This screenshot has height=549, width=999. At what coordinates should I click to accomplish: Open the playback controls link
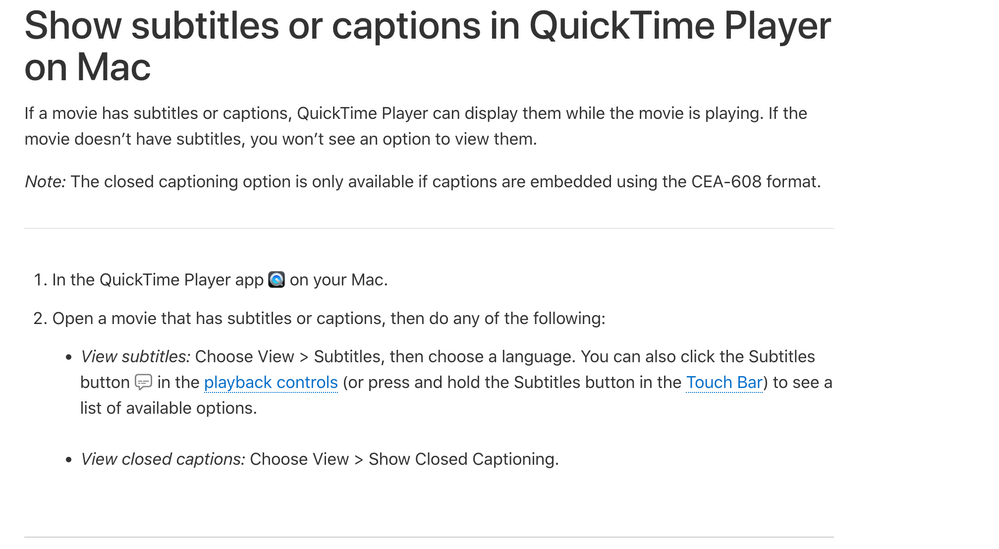271,383
